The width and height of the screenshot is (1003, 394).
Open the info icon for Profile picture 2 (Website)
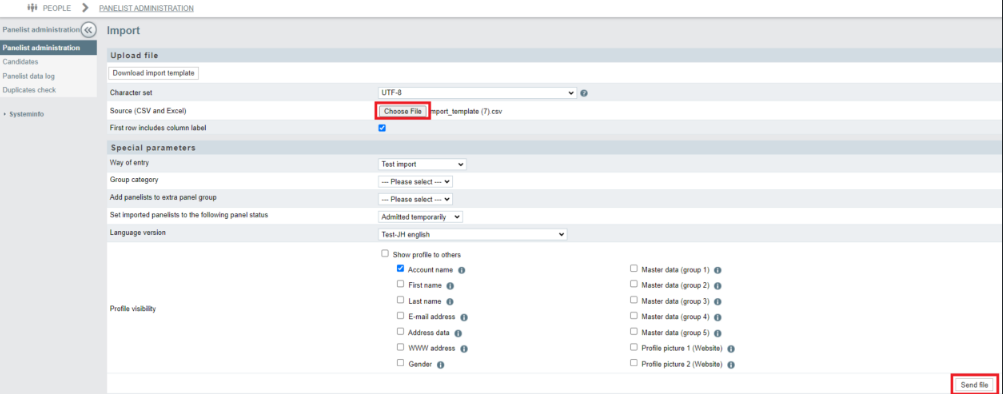coord(731,365)
